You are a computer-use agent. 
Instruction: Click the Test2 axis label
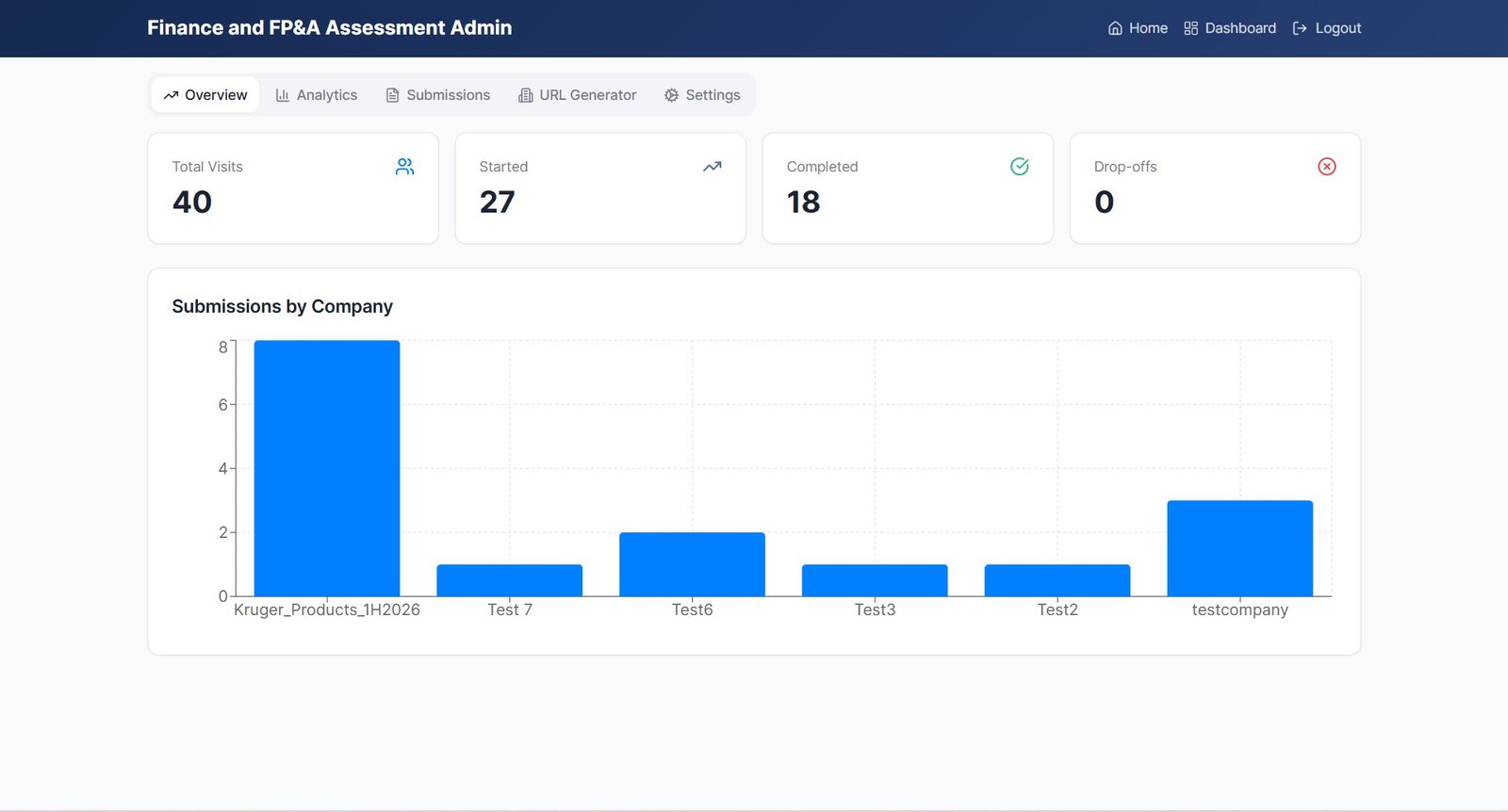[1057, 609]
